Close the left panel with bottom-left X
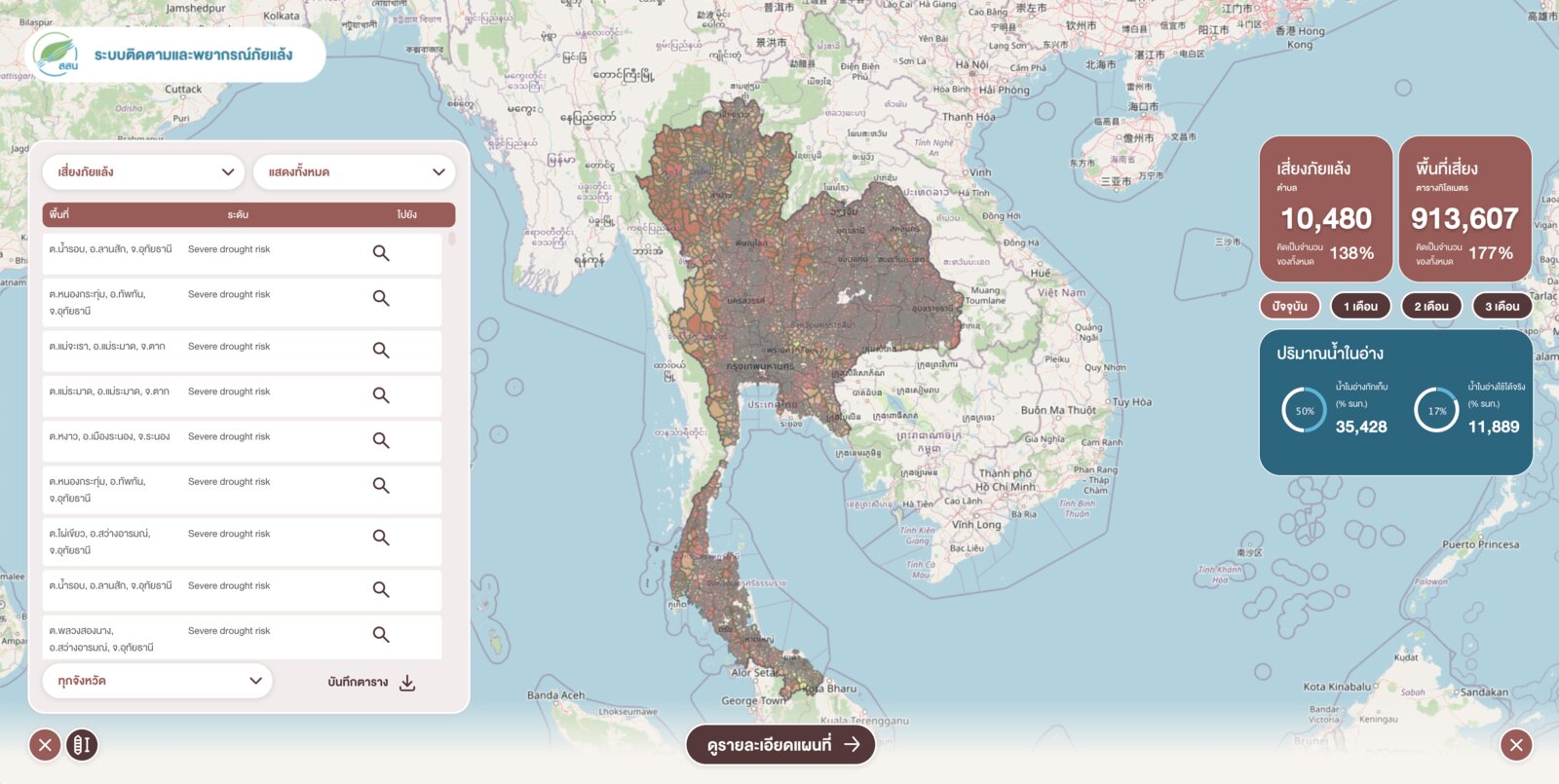Image resolution: width=1559 pixels, height=784 pixels. point(45,746)
